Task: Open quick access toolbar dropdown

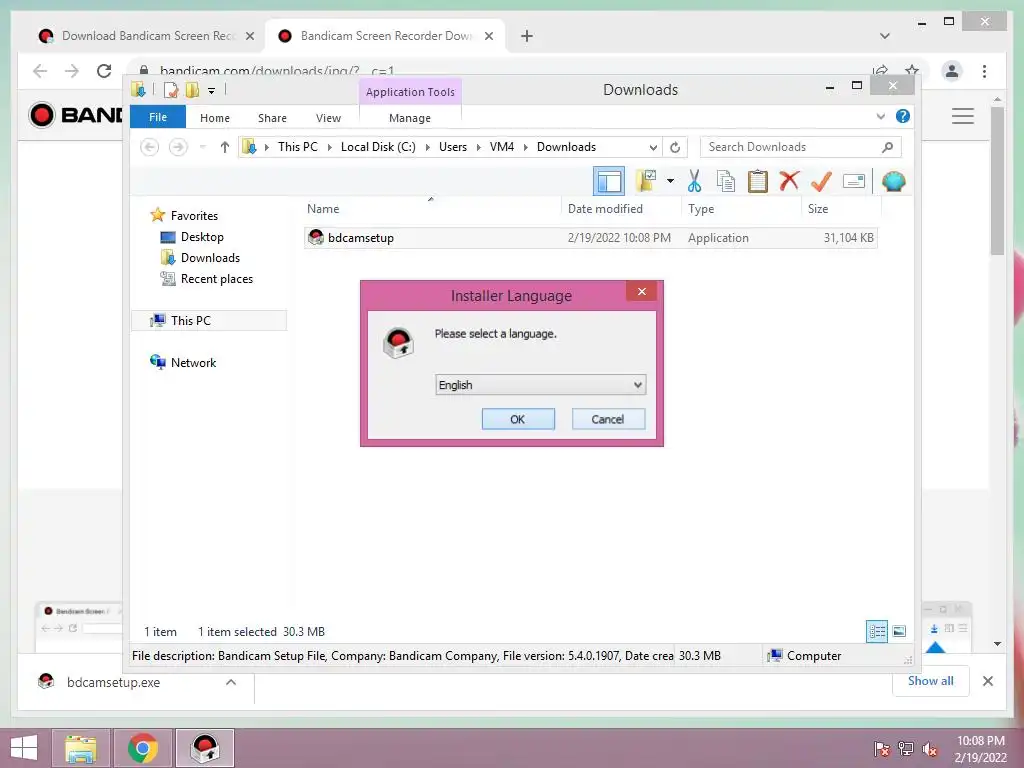Action: (211, 90)
